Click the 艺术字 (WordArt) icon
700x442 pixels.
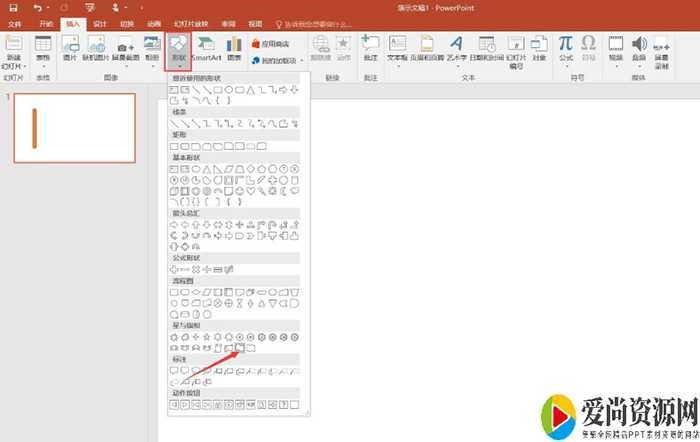click(456, 50)
